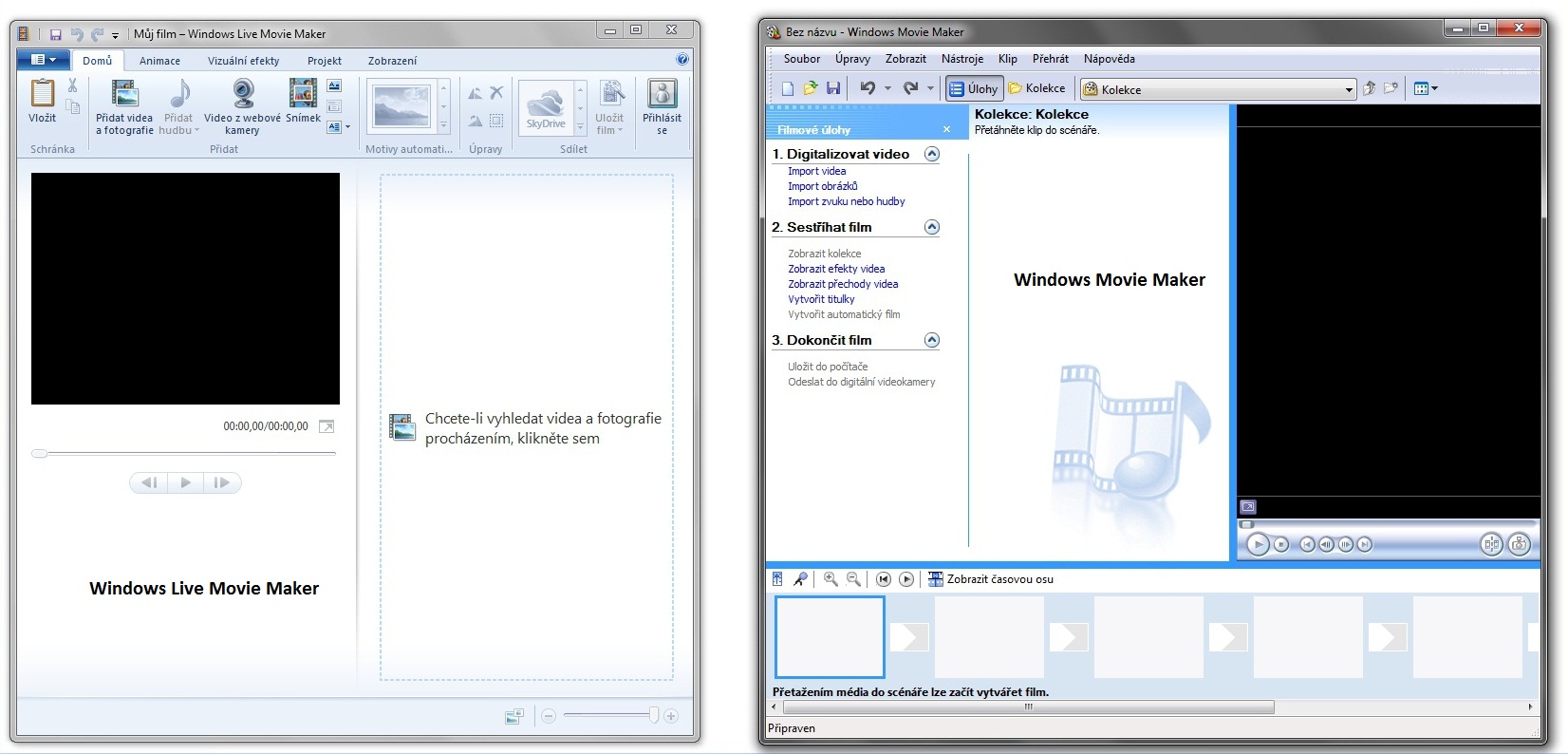Viewport: 1568px width, 754px height.
Task: Click the new collection folder icon
Action: pos(1391,88)
